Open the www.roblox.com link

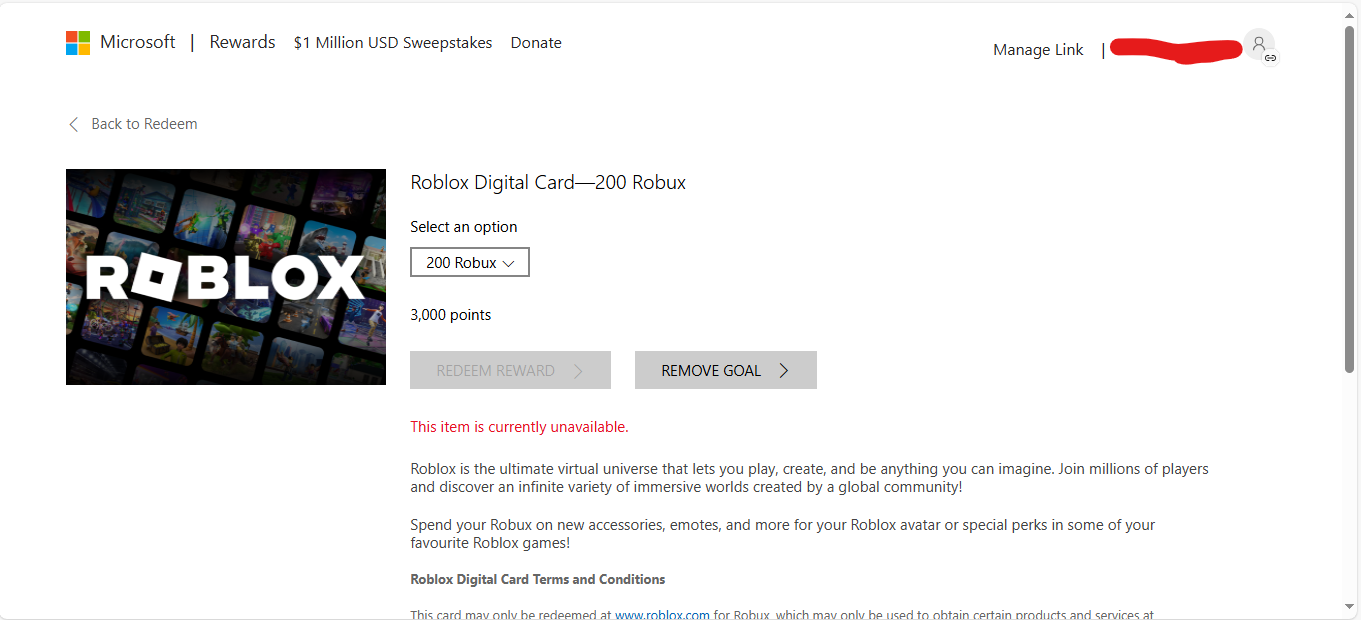tap(662, 615)
